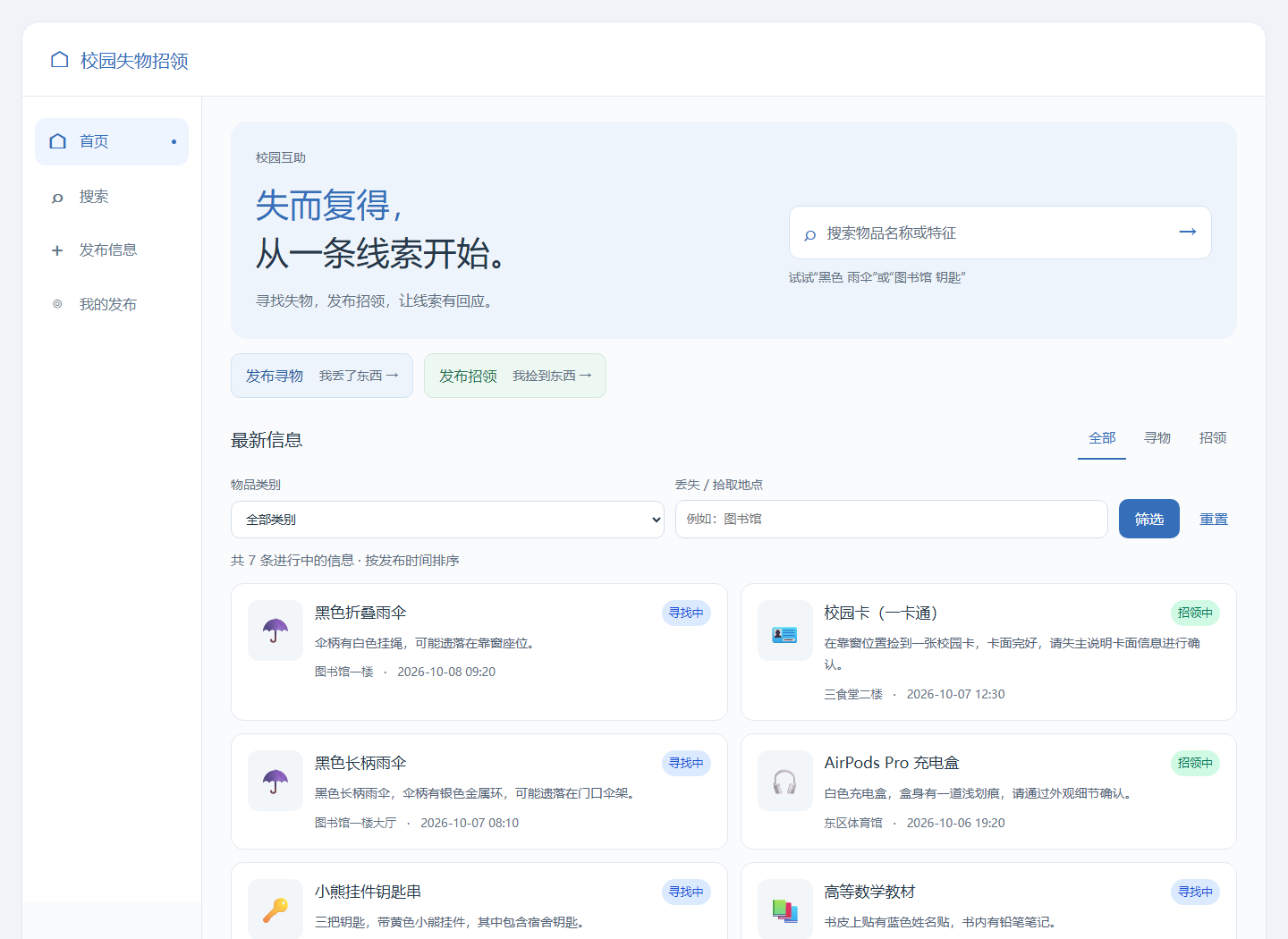This screenshot has width=1288, height=939.
Task: Click the 发布招领 button
Action: click(x=515, y=376)
